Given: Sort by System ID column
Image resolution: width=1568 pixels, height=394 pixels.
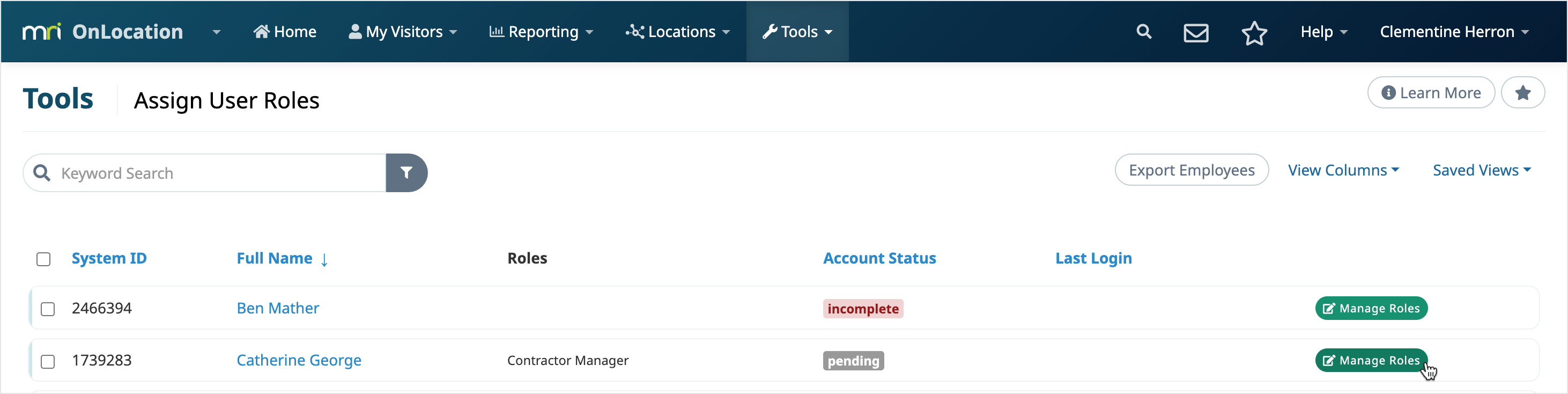Looking at the screenshot, I should [109, 258].
